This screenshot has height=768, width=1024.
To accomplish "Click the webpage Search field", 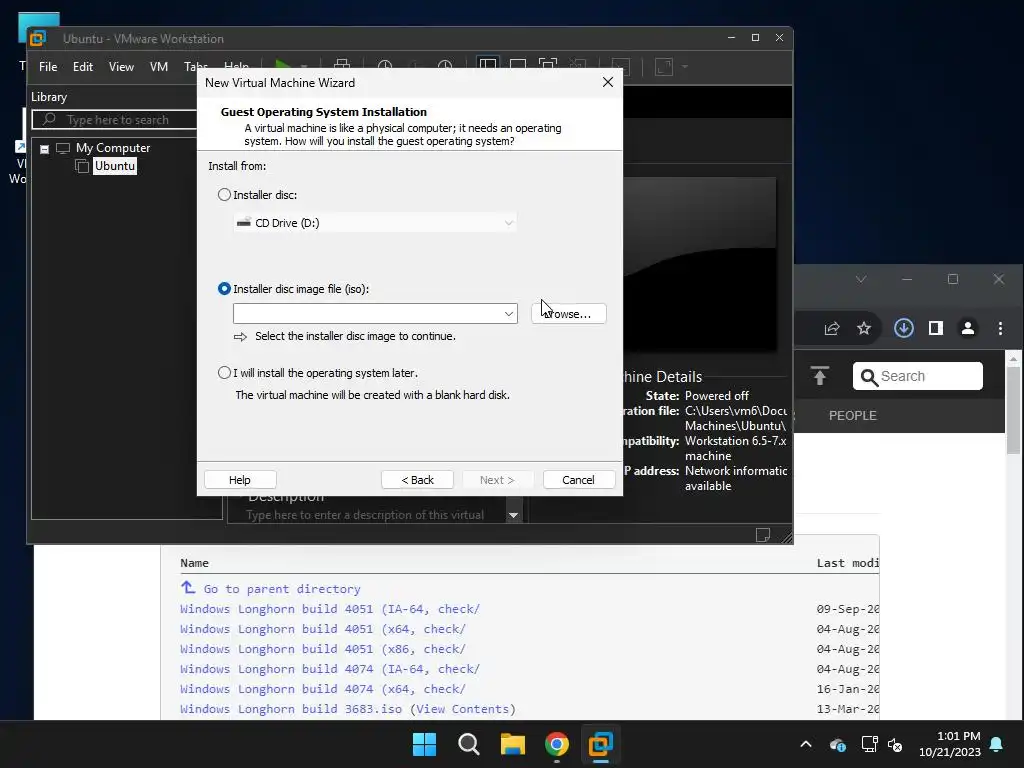I will tap(918, 376).
